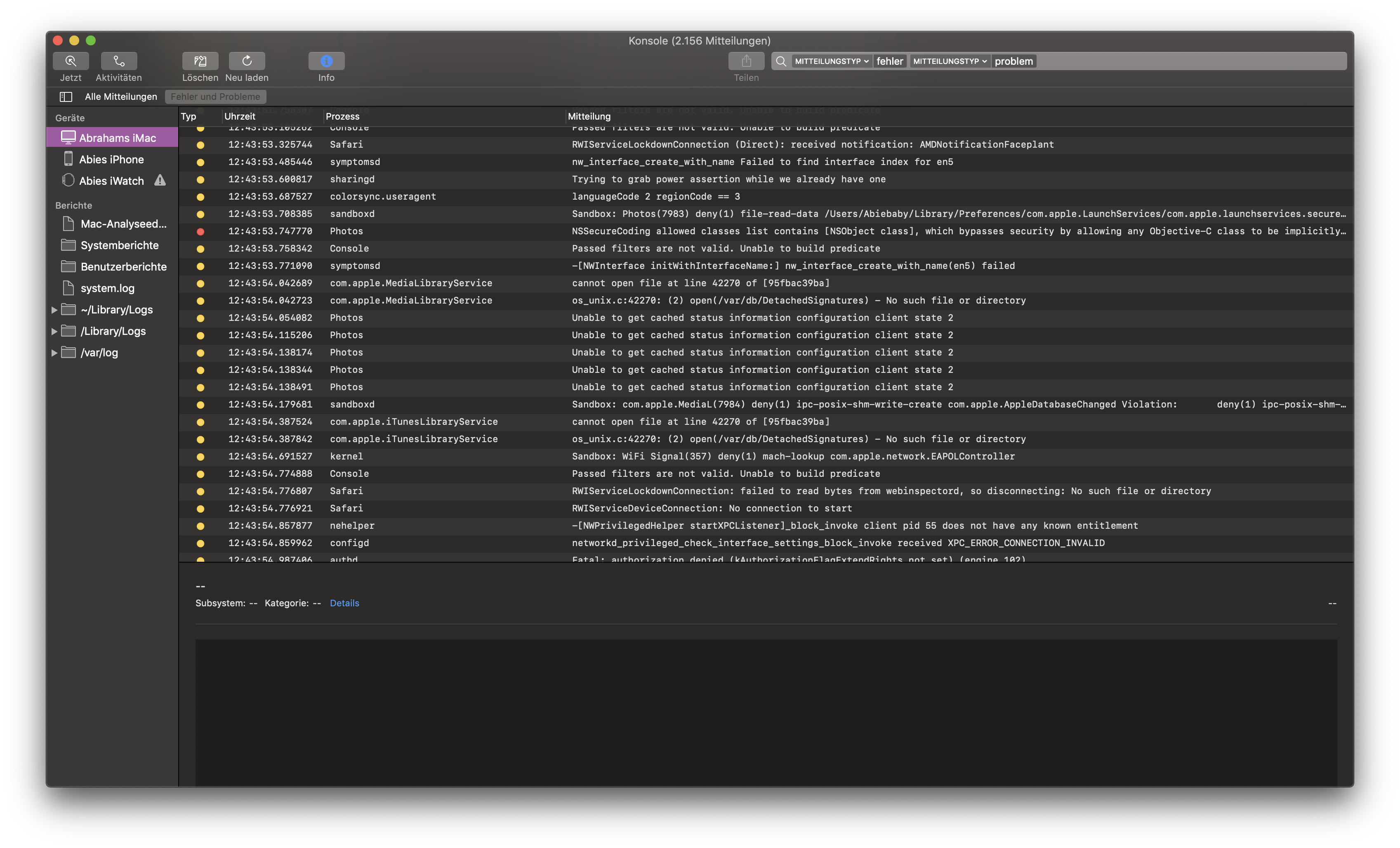Click the Löschen clear icon
1400x848 pixels.
[x=200, y=61]
